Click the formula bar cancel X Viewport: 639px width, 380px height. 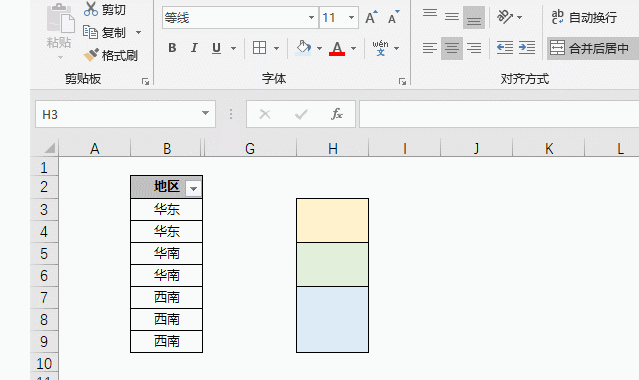coord(265,114)
